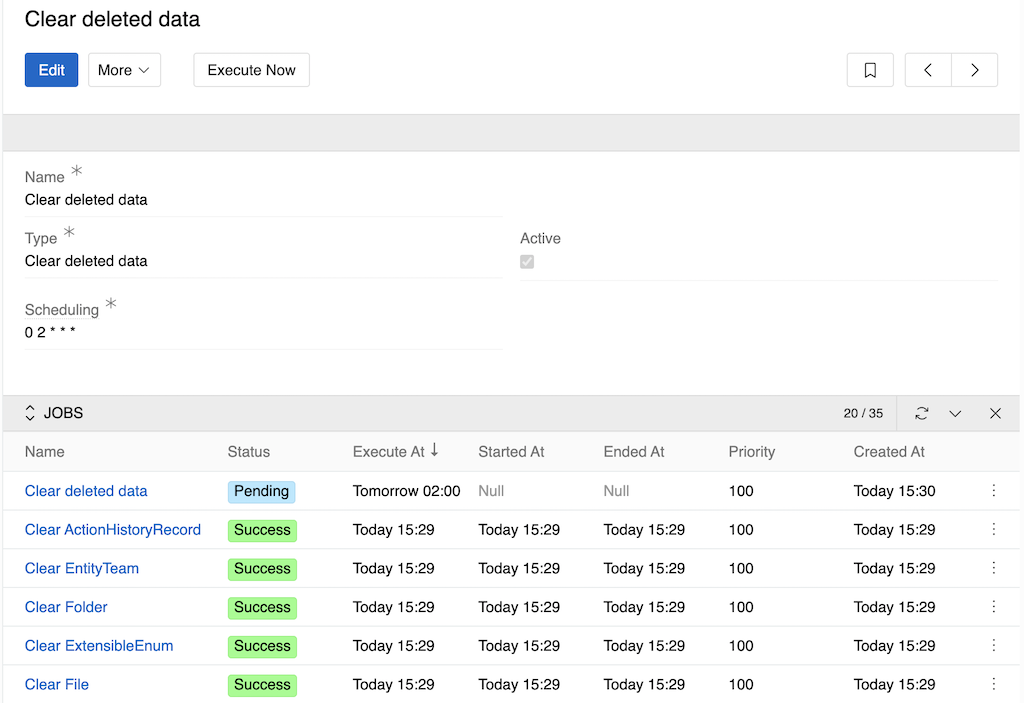
Task: Refresh the JOBS list
Action: tap(923, 413)
